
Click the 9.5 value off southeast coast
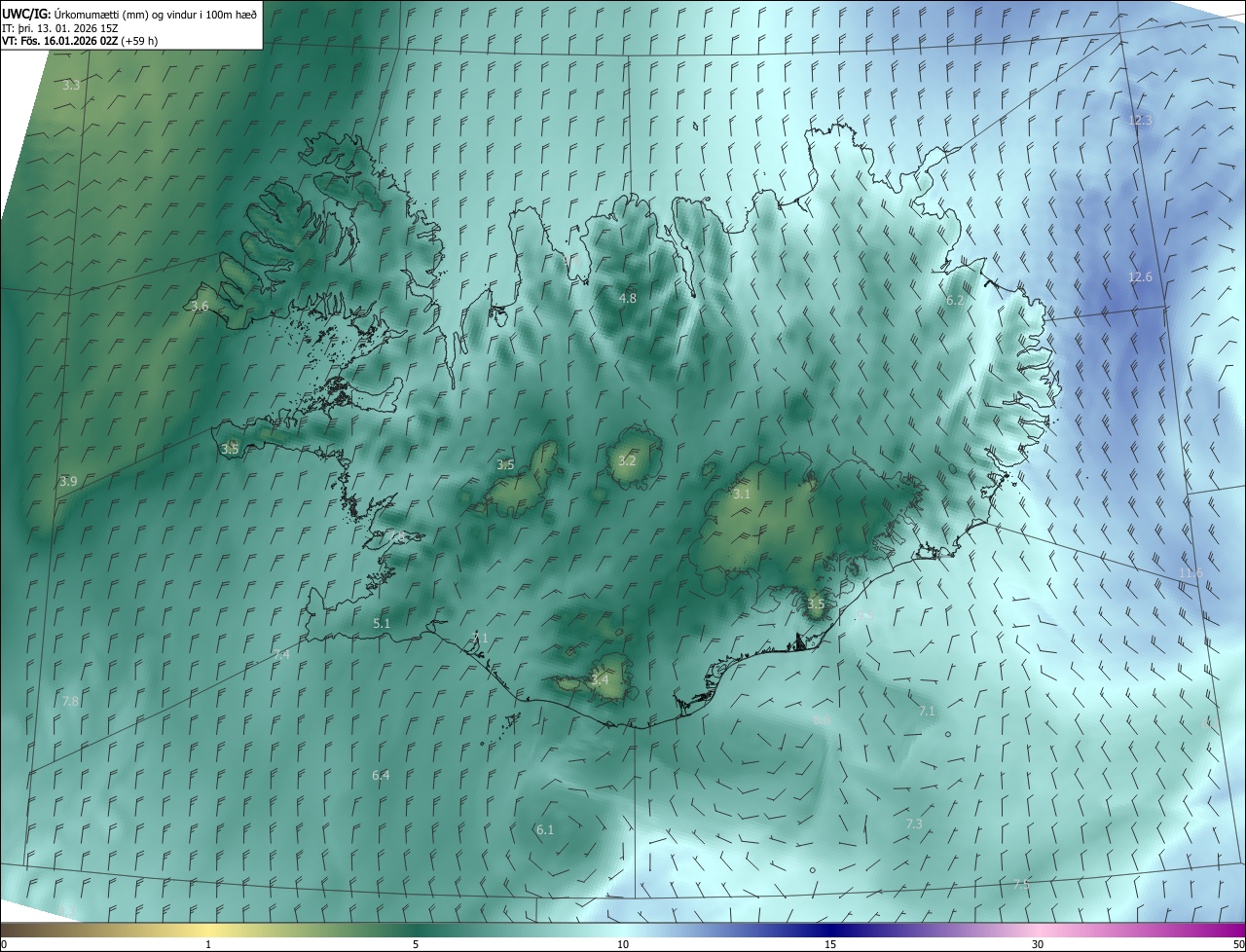(865, 616)
